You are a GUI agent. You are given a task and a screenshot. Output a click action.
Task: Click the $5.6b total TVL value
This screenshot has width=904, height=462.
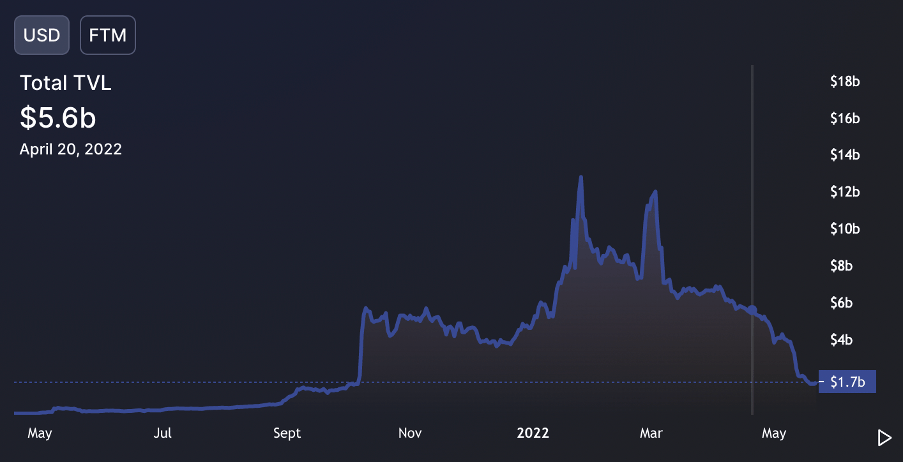58,118
